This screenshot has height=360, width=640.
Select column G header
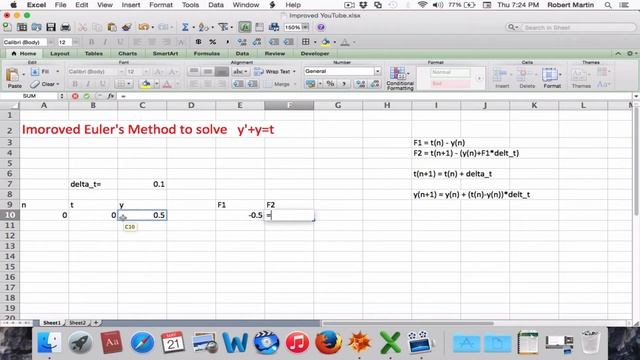click(338, 105)
